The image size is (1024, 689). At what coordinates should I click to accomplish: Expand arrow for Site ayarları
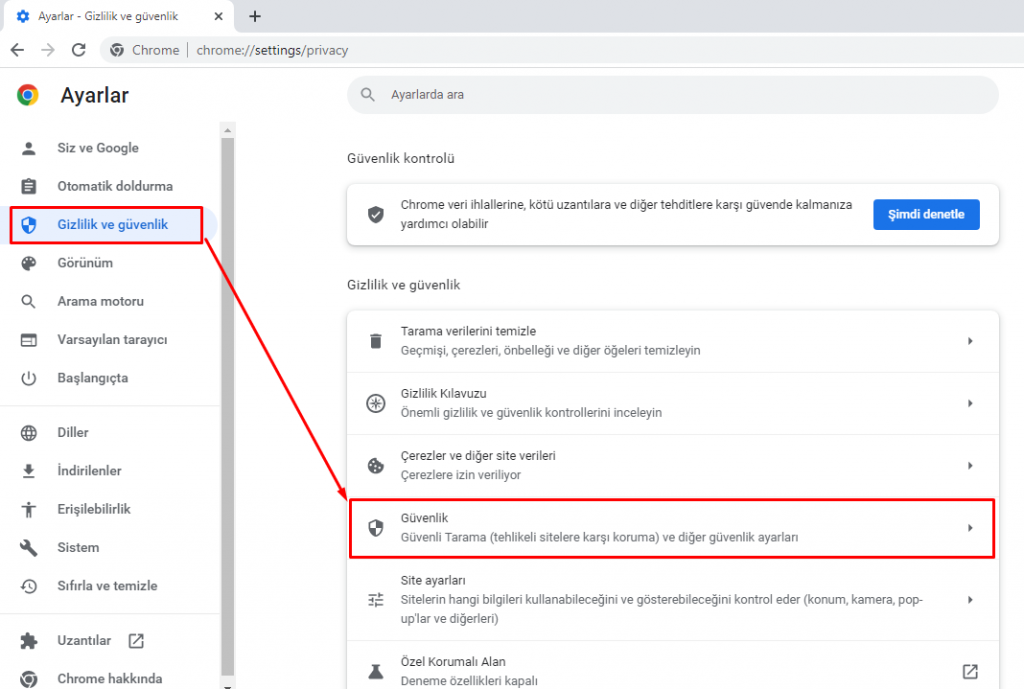tap(970, 600)
